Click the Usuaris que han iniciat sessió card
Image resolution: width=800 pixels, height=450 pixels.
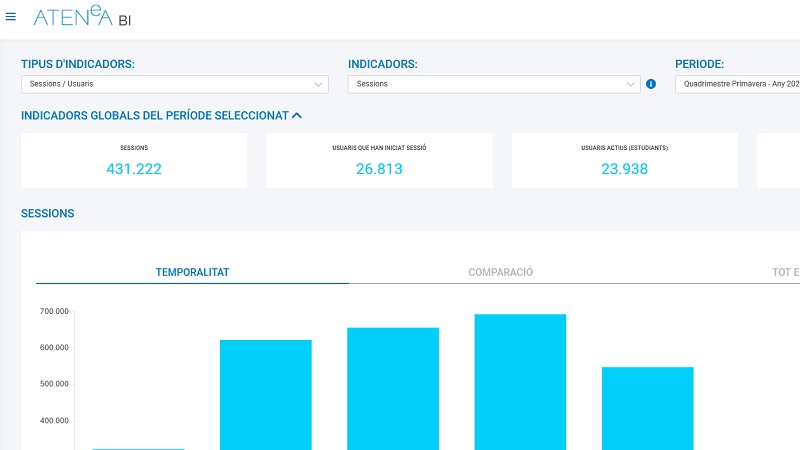pos(379,161)
